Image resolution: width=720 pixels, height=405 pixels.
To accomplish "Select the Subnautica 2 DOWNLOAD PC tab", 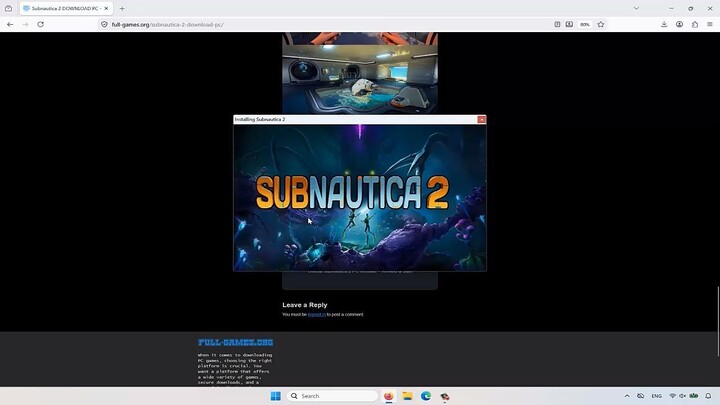I will (x=66, y=8).
